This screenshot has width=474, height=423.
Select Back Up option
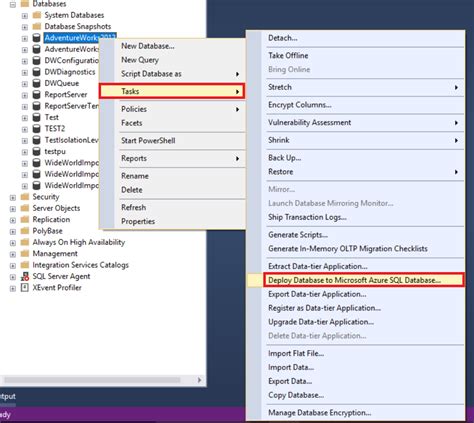(355, 158)
